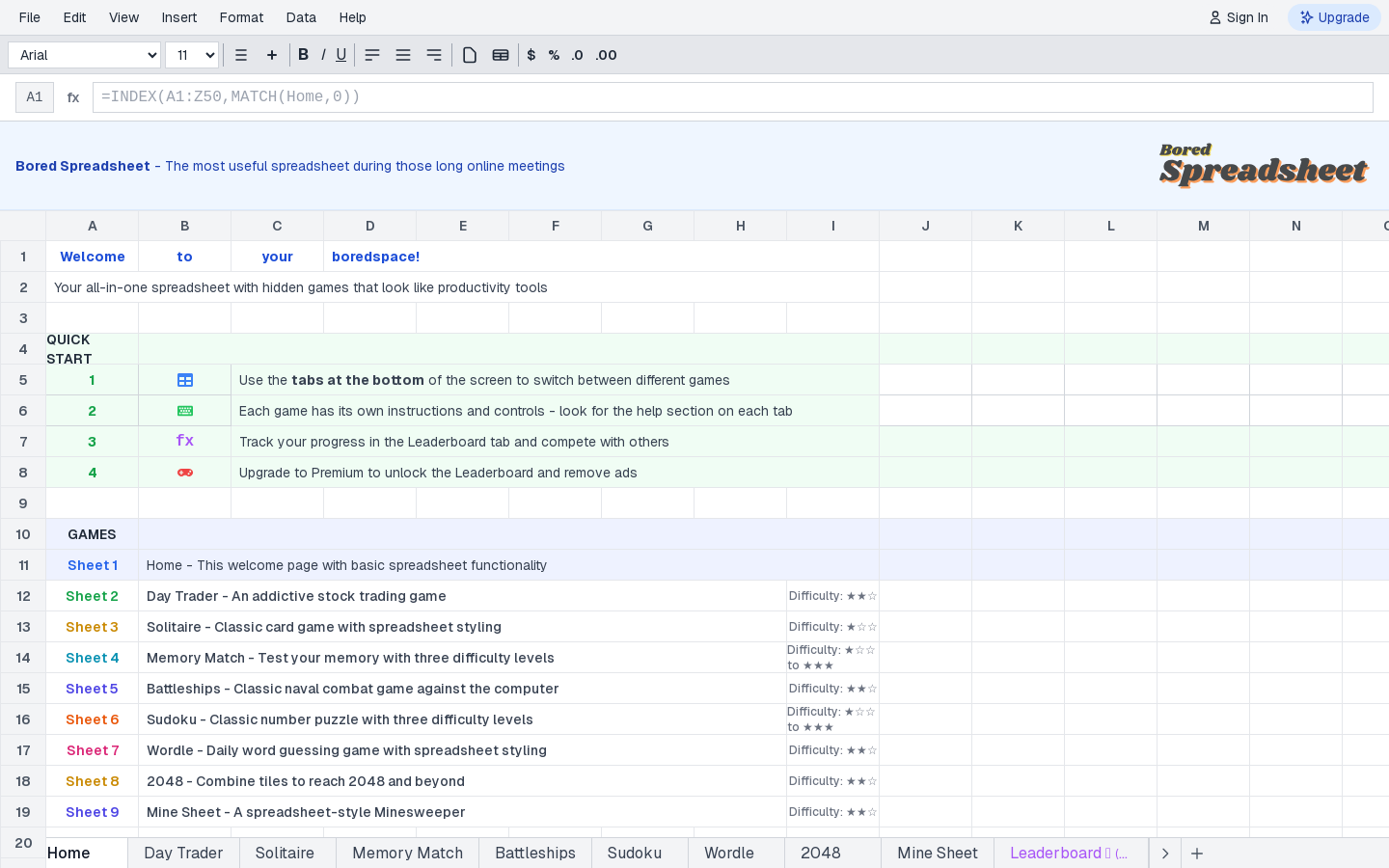The height and width of the screenshot is (868, 1389).
Task: Click inside the formula bar input
Action: tap(733, 97)
